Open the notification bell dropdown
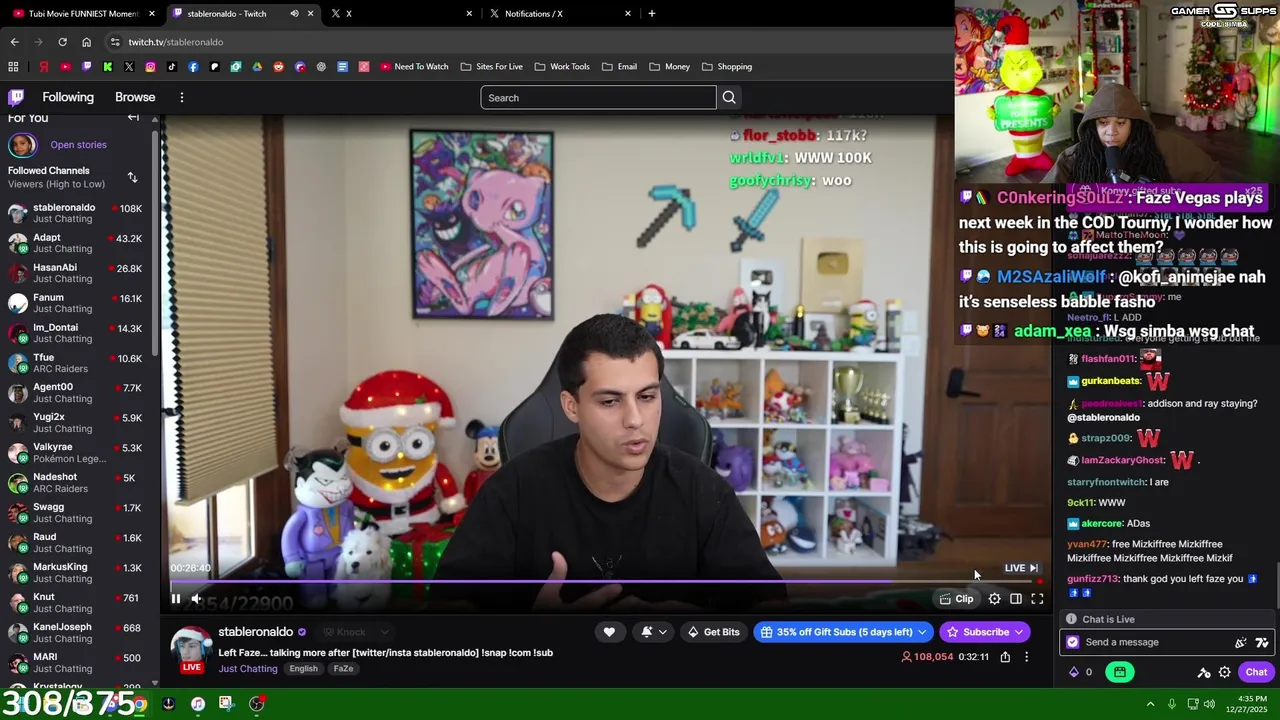The width and height of the screenshot is (1280, 720). coord(654,632)
